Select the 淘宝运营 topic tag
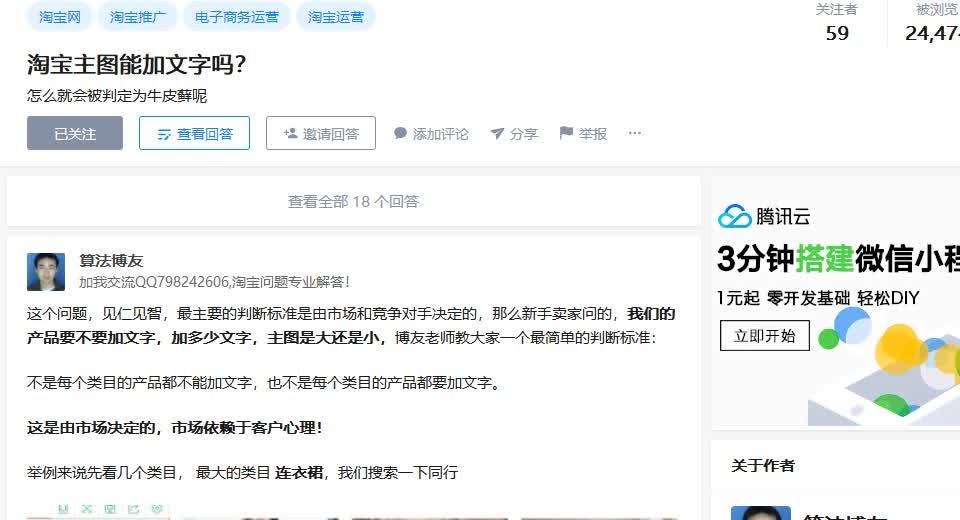Image resolution: width=960 pixels, height=520 pixels. [336, 17]
